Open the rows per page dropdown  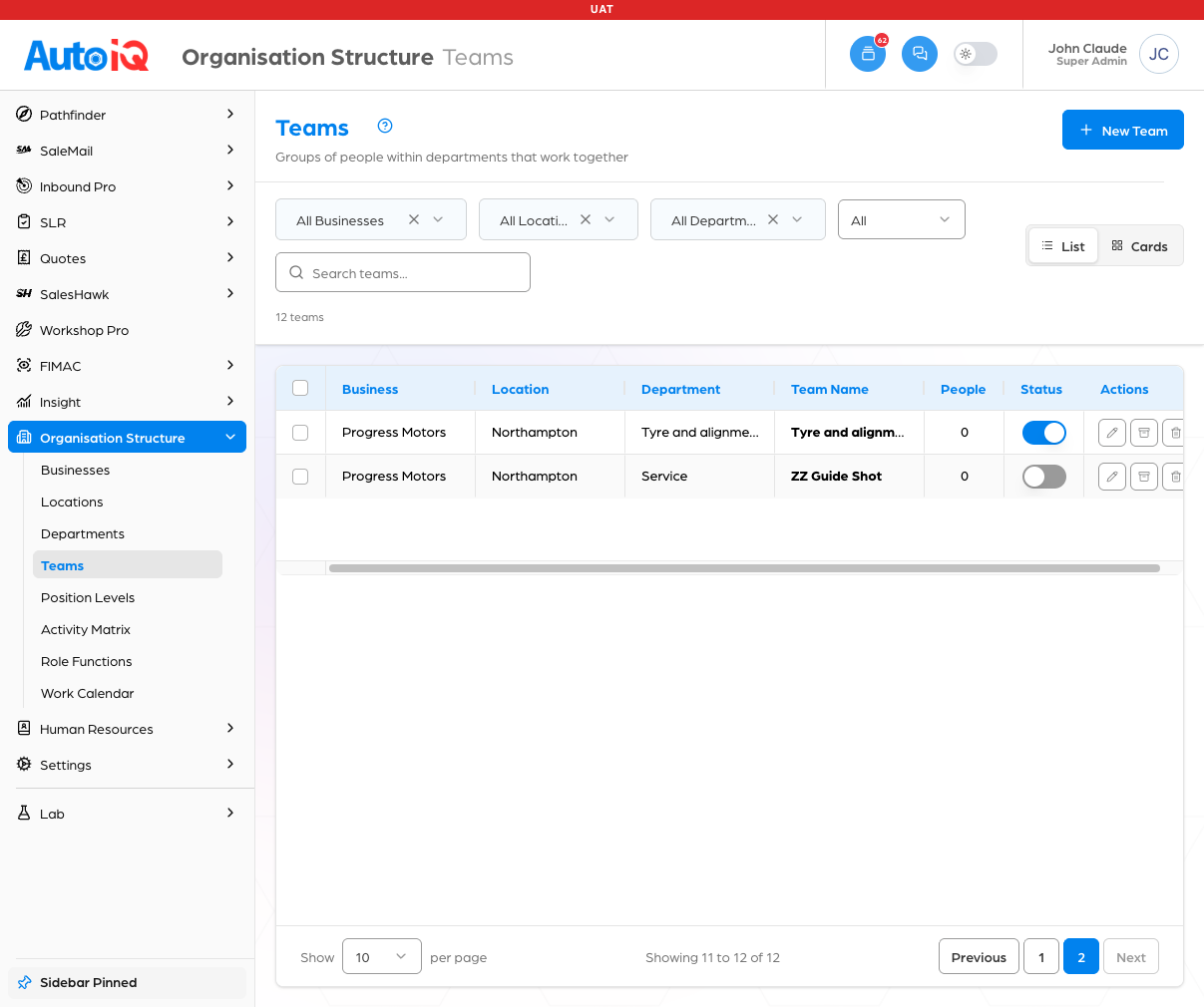point(382,957)
